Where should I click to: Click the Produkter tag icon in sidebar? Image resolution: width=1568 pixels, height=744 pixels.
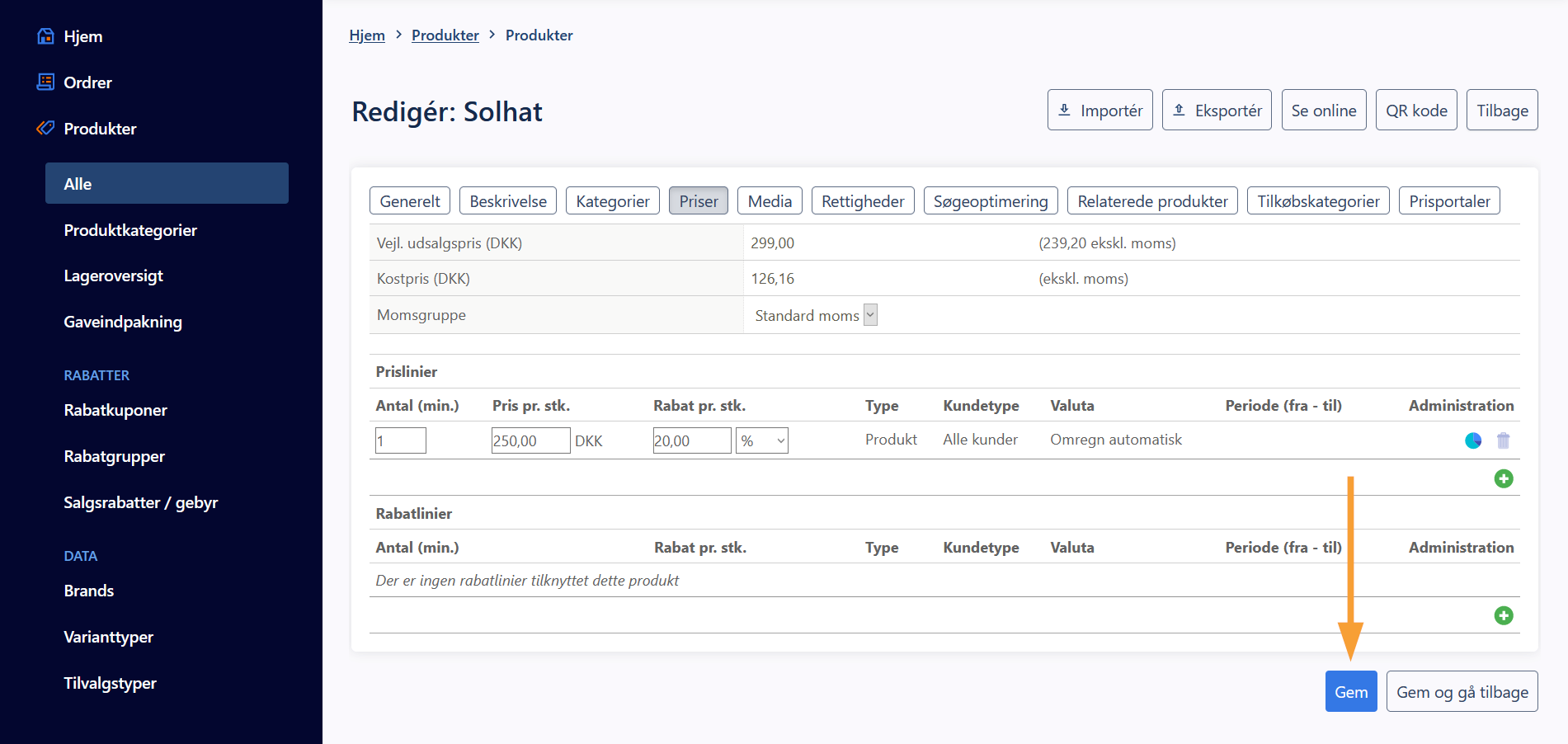click(x=45, y=128)
